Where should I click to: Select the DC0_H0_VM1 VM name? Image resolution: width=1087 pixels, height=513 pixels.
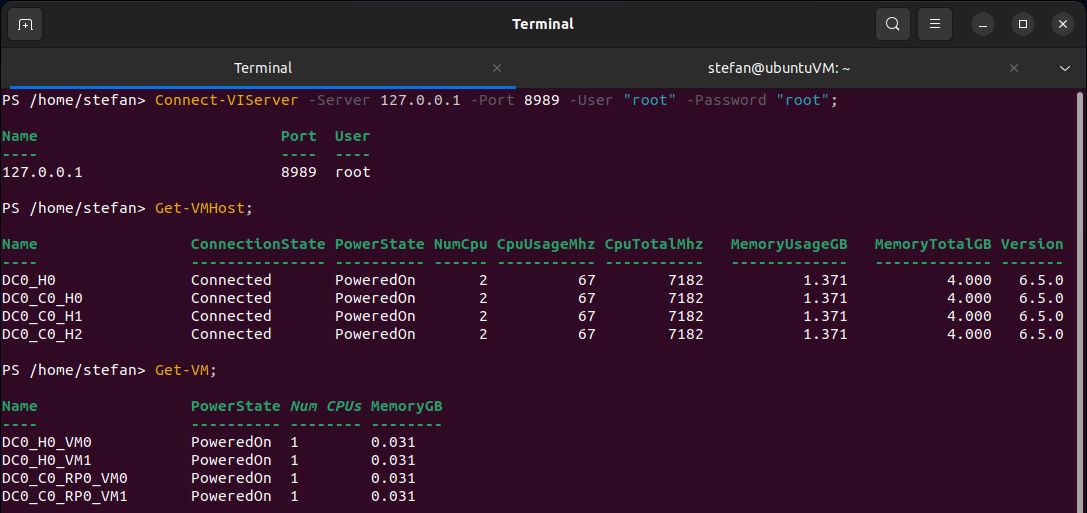click(x=47, y=460)
